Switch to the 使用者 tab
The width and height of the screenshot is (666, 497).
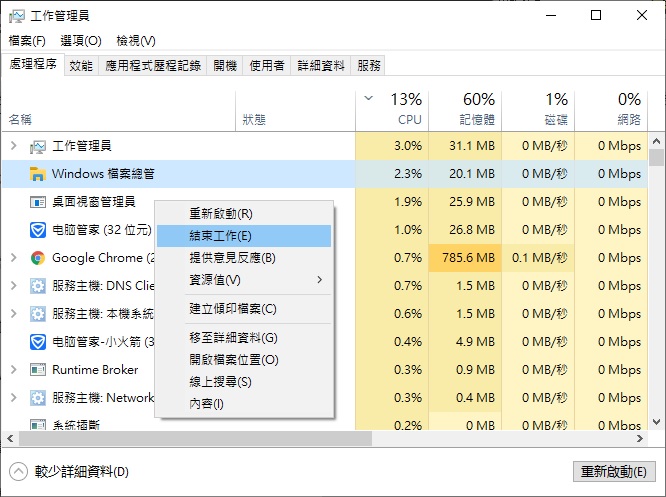[x=267, y=65]
